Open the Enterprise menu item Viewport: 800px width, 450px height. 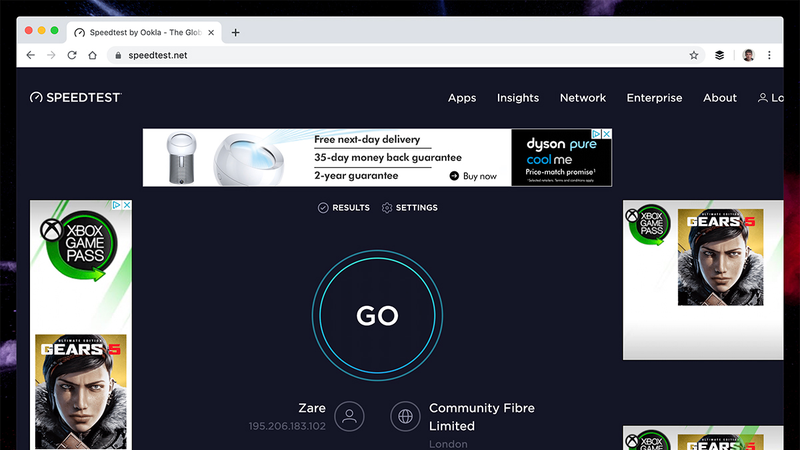click(654, 98)
